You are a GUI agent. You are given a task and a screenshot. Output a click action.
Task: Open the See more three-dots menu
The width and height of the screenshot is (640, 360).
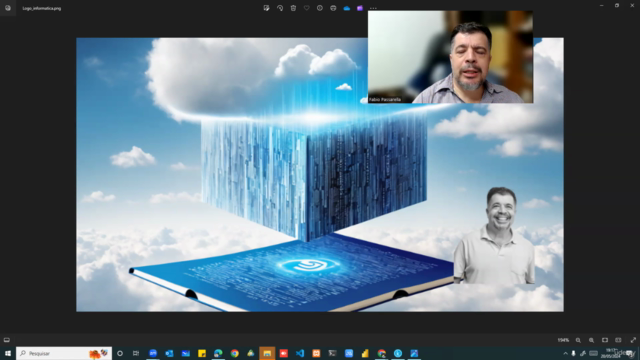[x=373, y=8]
